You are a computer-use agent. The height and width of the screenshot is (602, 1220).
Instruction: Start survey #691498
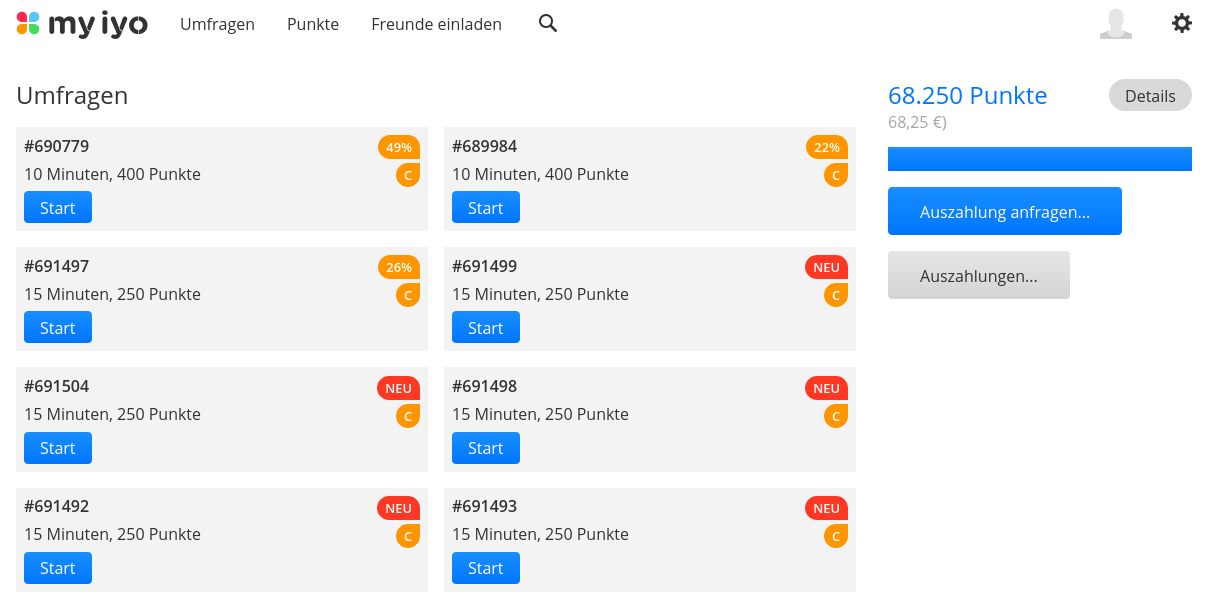(486, 448)
